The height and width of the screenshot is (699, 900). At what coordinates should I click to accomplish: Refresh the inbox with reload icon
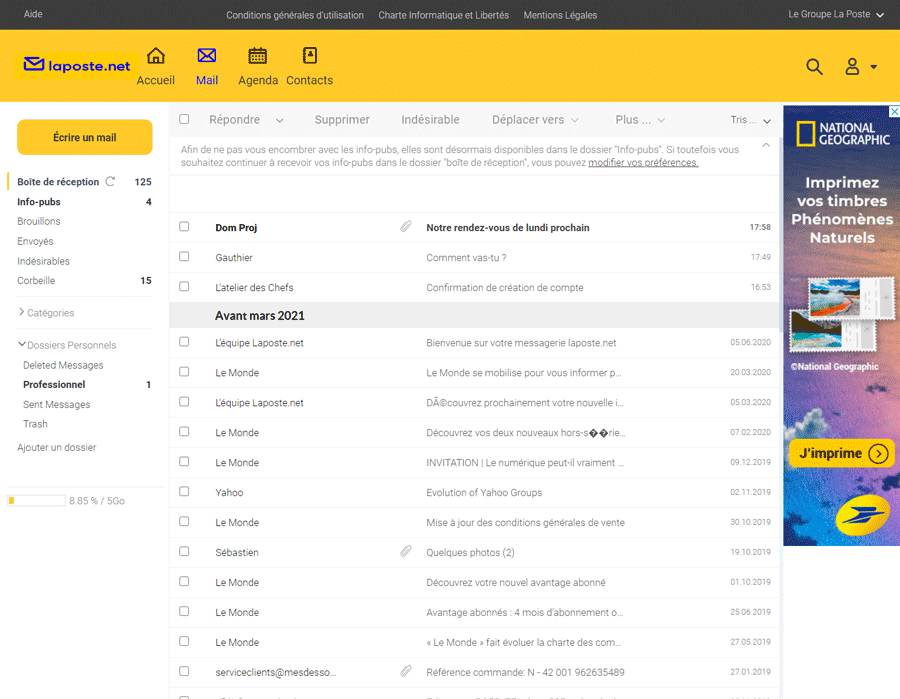110,181
